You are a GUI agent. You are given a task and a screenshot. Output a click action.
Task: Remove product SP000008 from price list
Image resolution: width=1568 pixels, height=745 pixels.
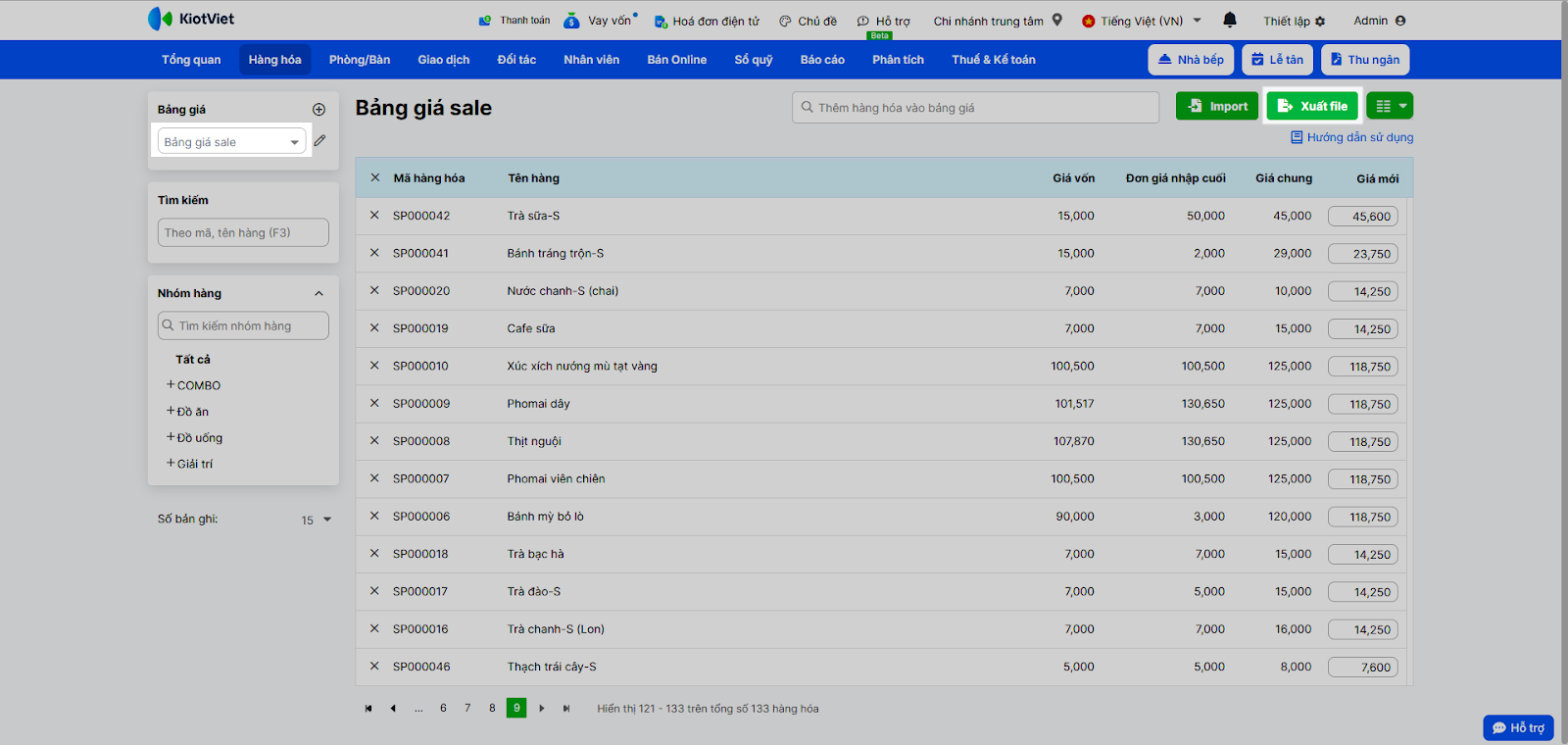374,441
